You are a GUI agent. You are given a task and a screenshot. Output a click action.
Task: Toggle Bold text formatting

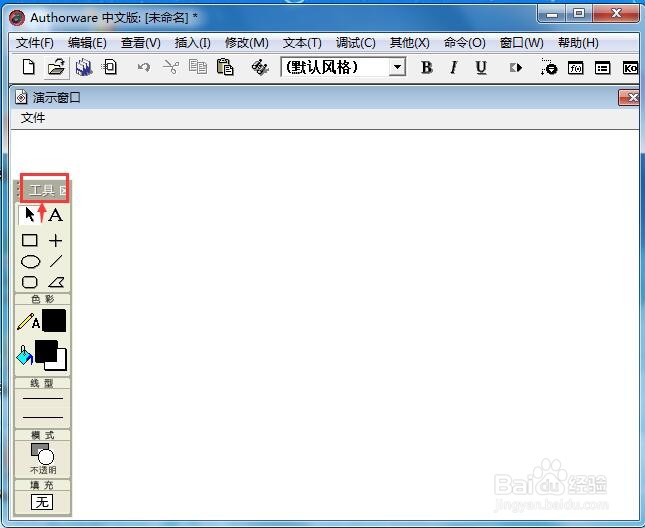click(427, 67)
